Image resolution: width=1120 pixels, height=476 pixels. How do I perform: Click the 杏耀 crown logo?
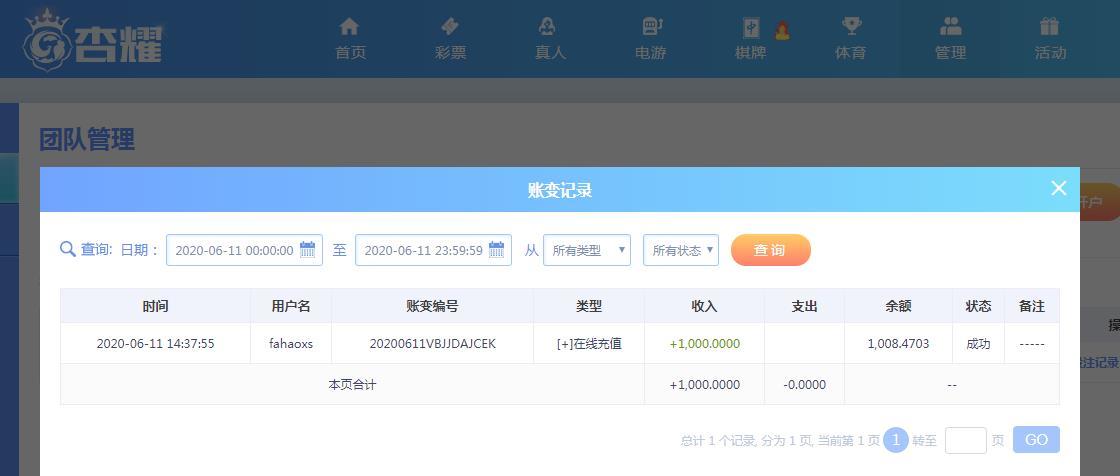point(93,40)
